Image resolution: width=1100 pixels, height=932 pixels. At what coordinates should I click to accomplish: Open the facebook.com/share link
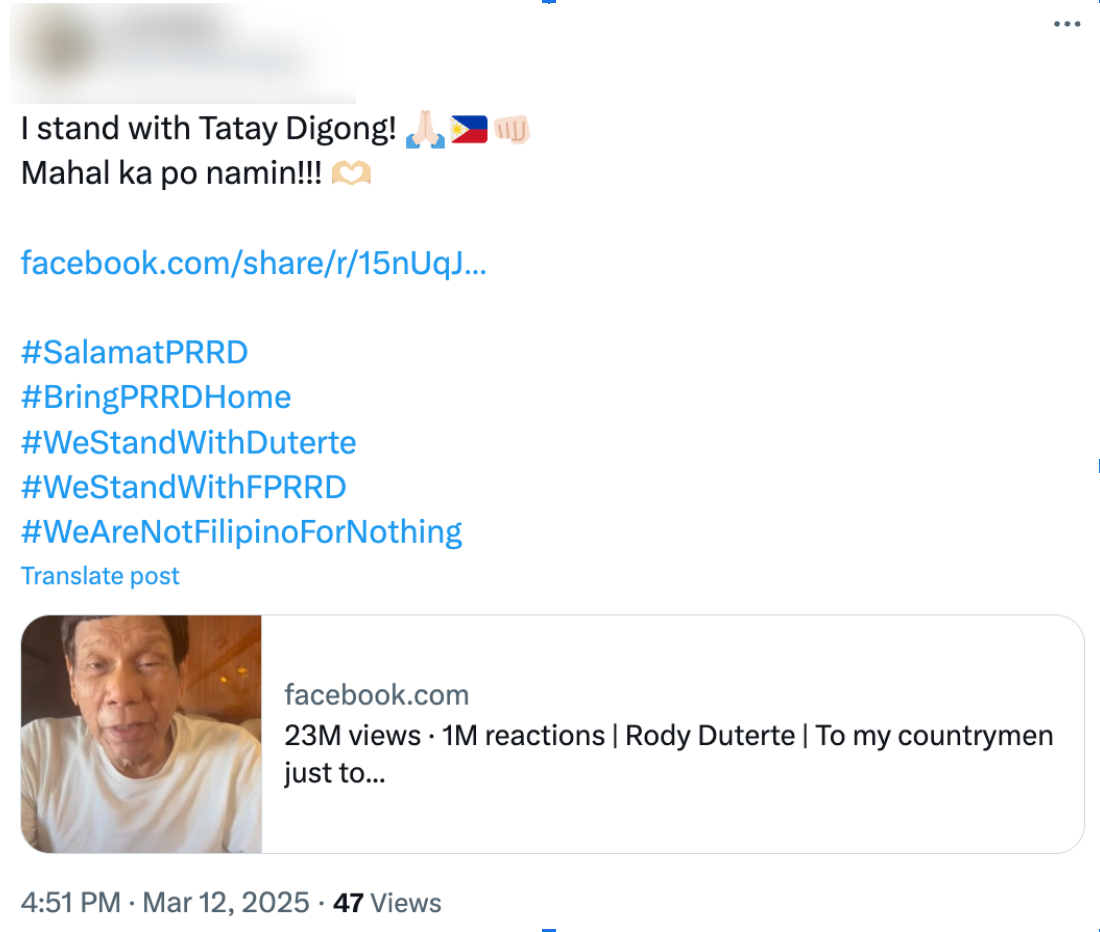click(253, 263)
